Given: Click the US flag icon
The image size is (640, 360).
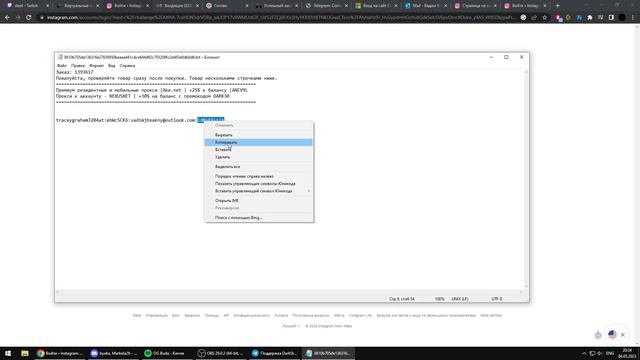Looking at the screenshot, I should point(612,334).
